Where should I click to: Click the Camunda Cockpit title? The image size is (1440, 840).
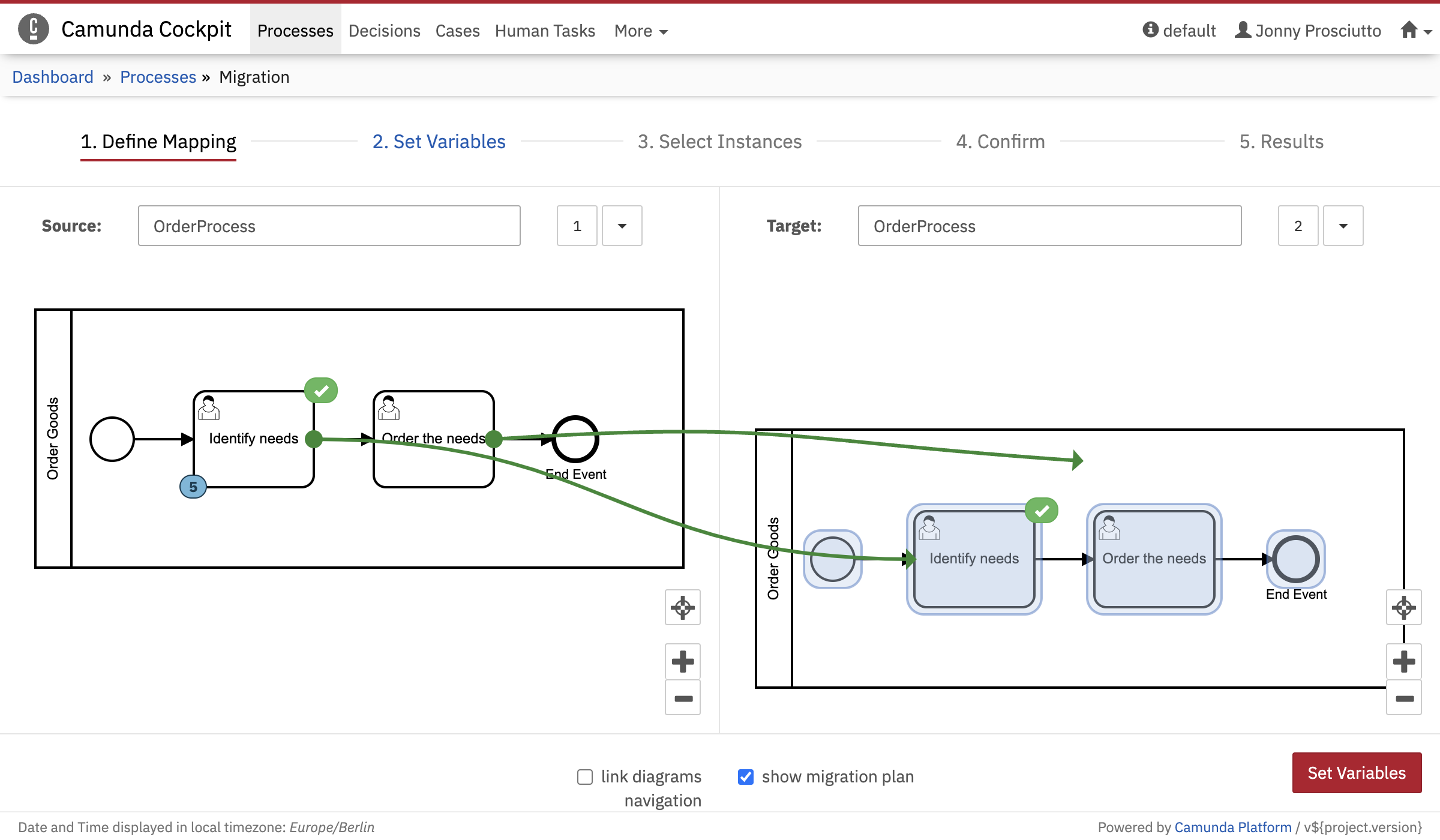click(x=146, y=29)
